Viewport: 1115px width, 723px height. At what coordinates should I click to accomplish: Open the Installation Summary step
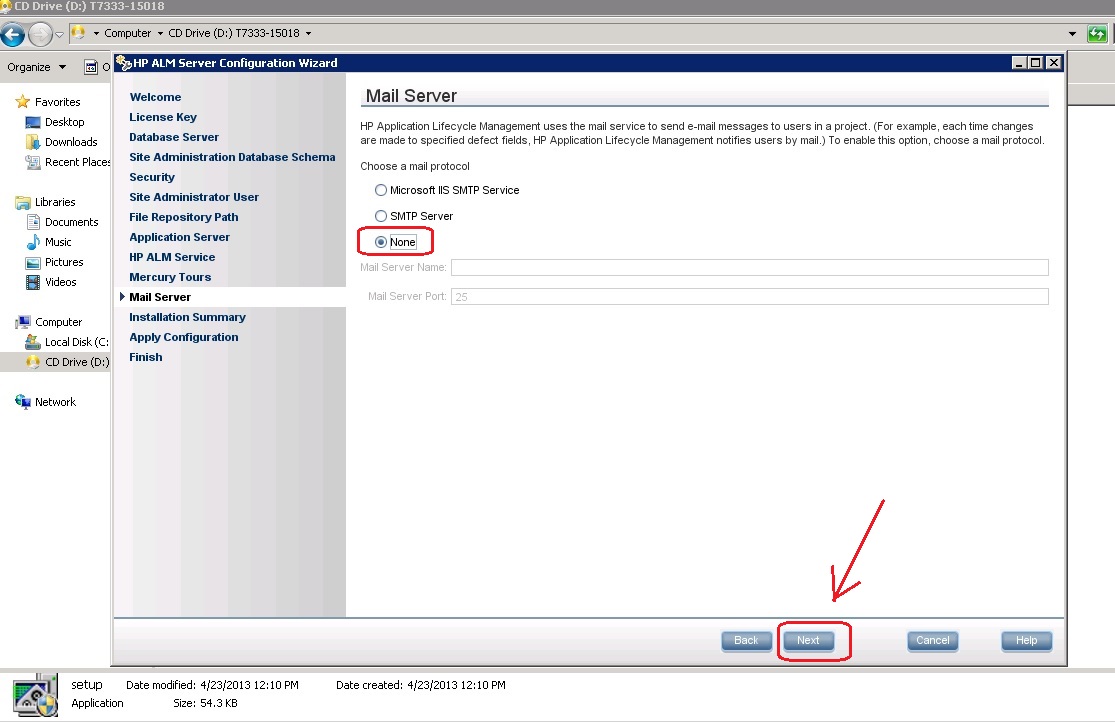pyautogui.click(x=187, y=317)
